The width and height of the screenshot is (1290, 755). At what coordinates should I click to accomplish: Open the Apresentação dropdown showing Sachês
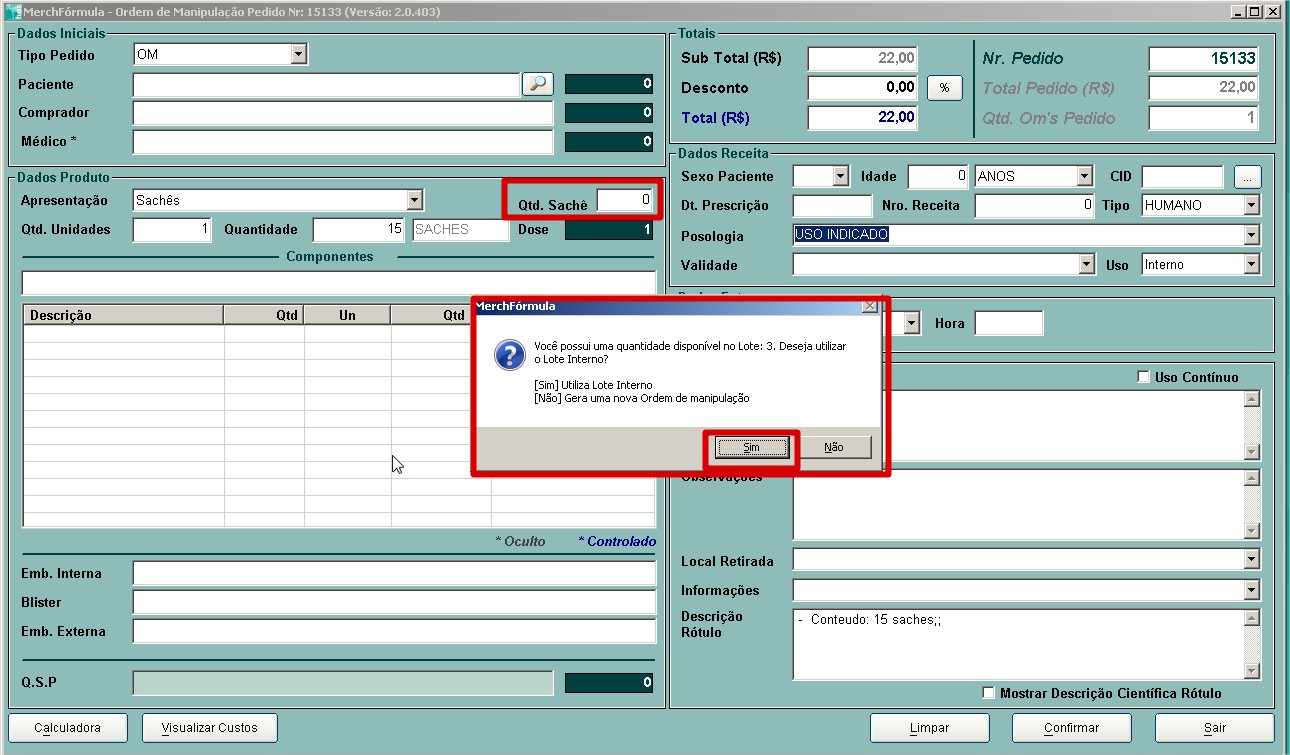pyautogui.click(x=414, y=200)
